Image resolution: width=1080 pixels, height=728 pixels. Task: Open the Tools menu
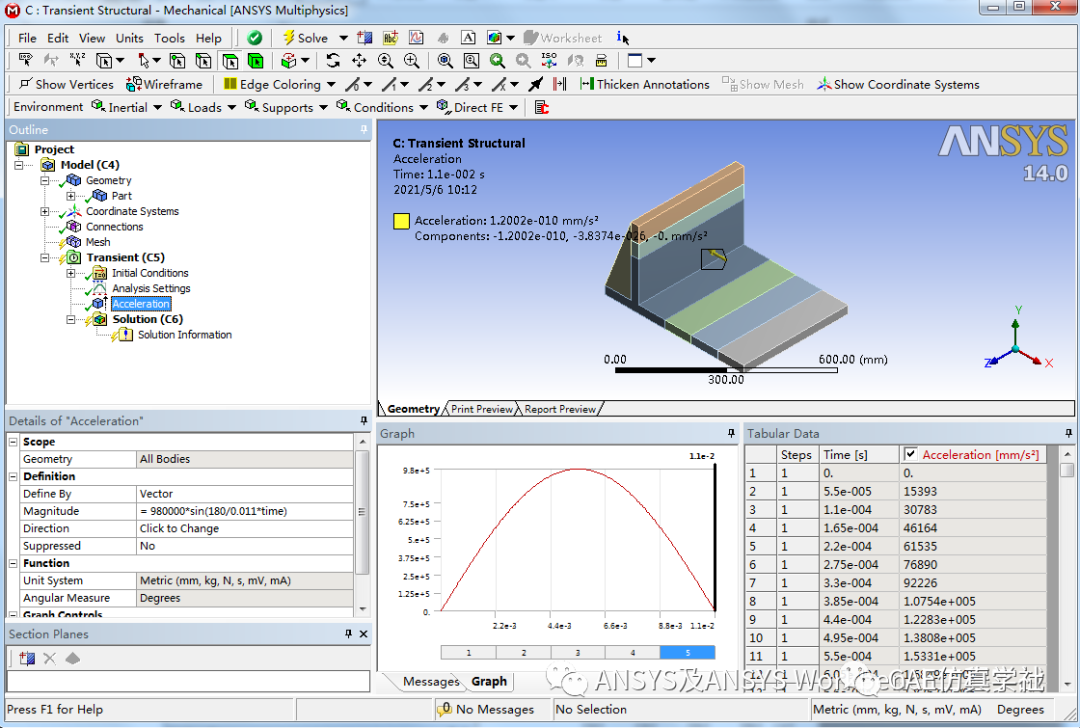point(169,38)
